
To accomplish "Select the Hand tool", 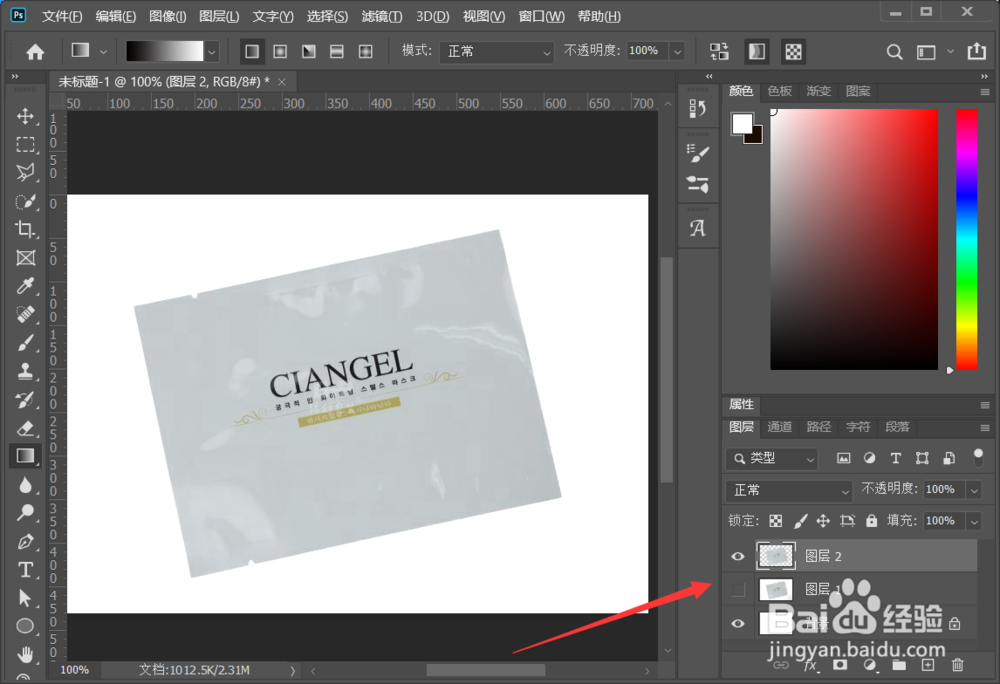I will coord(25,654).
